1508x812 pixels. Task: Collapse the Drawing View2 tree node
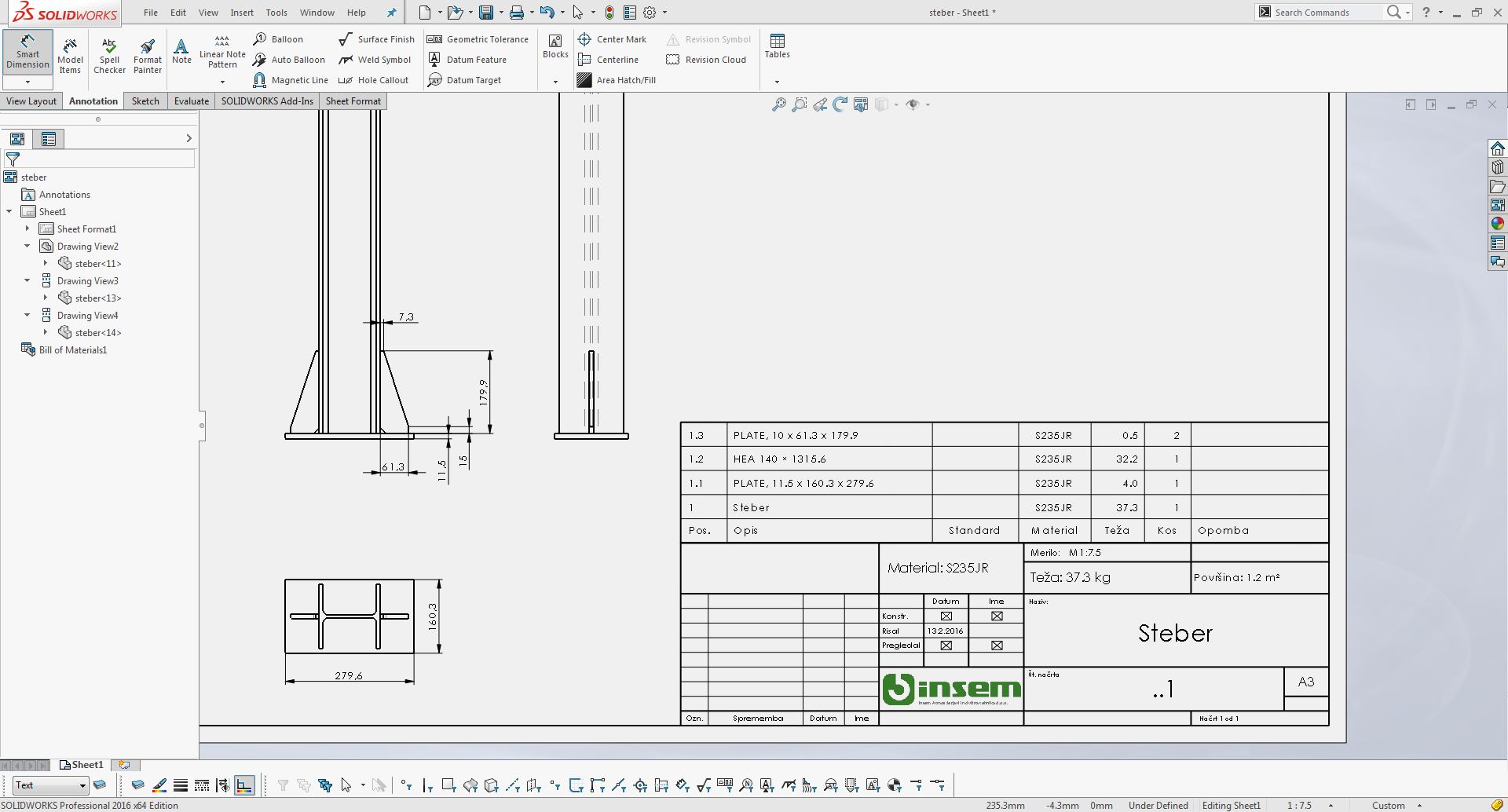[27, 247]
